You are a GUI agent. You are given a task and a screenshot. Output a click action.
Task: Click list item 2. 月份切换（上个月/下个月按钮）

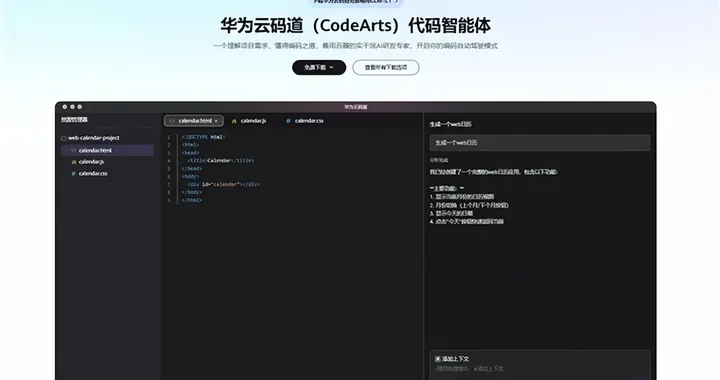click(x=469, y=205)
